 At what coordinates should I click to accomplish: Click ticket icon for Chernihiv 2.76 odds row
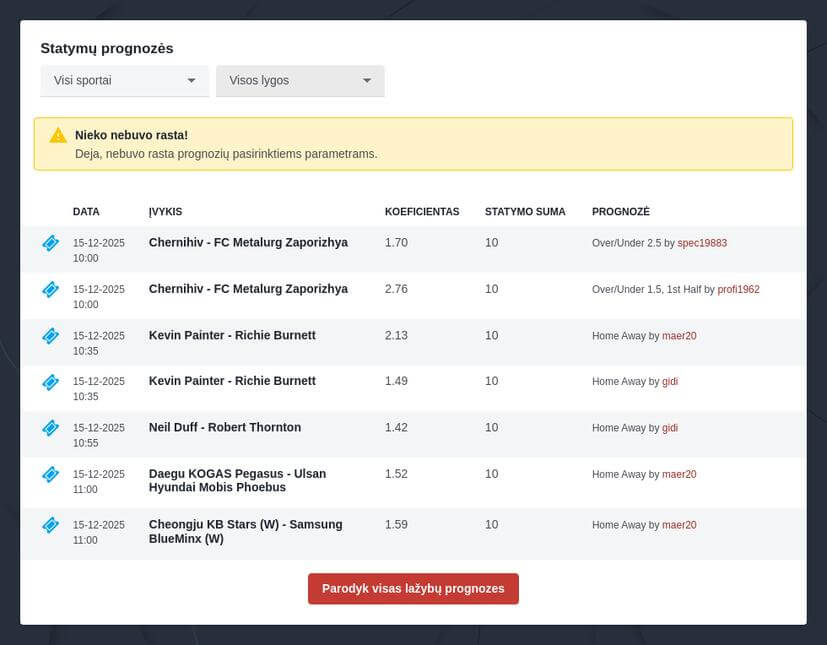point(50,289)
